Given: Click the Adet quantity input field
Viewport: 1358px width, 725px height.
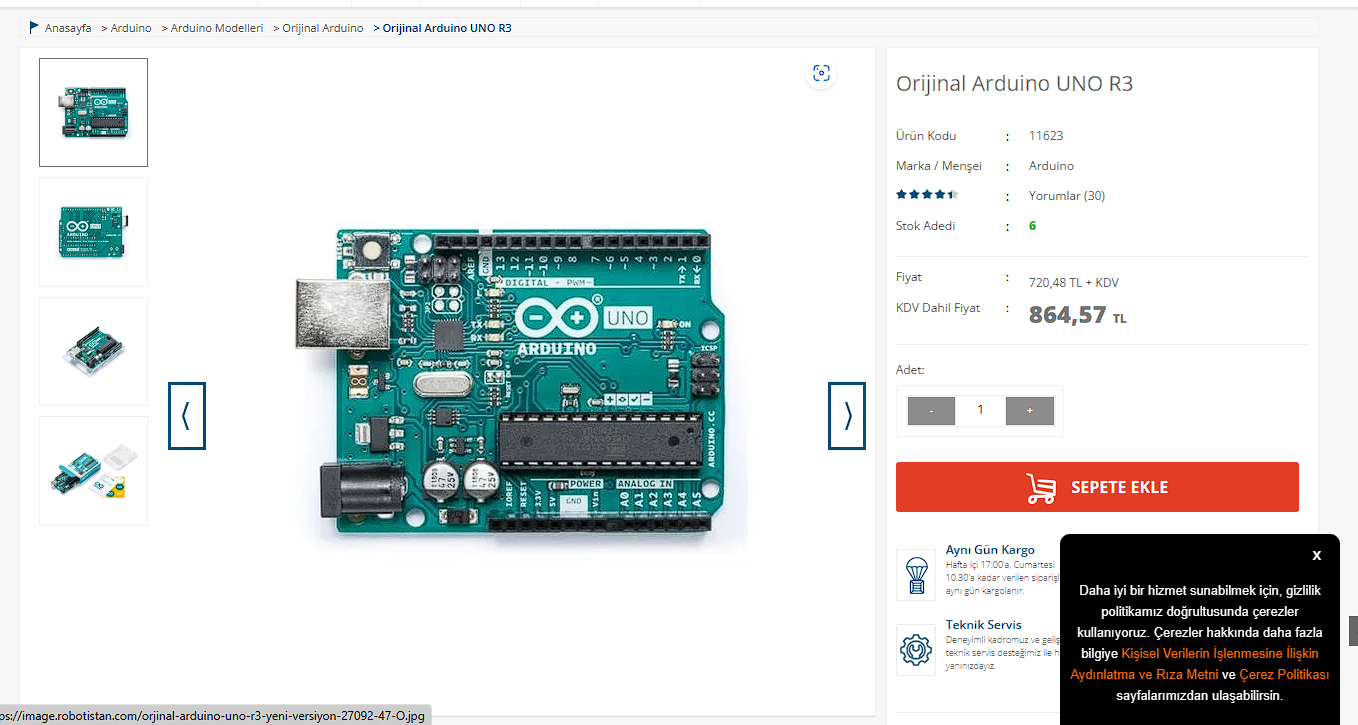Looking at the screenshot, I should point(980,410).
